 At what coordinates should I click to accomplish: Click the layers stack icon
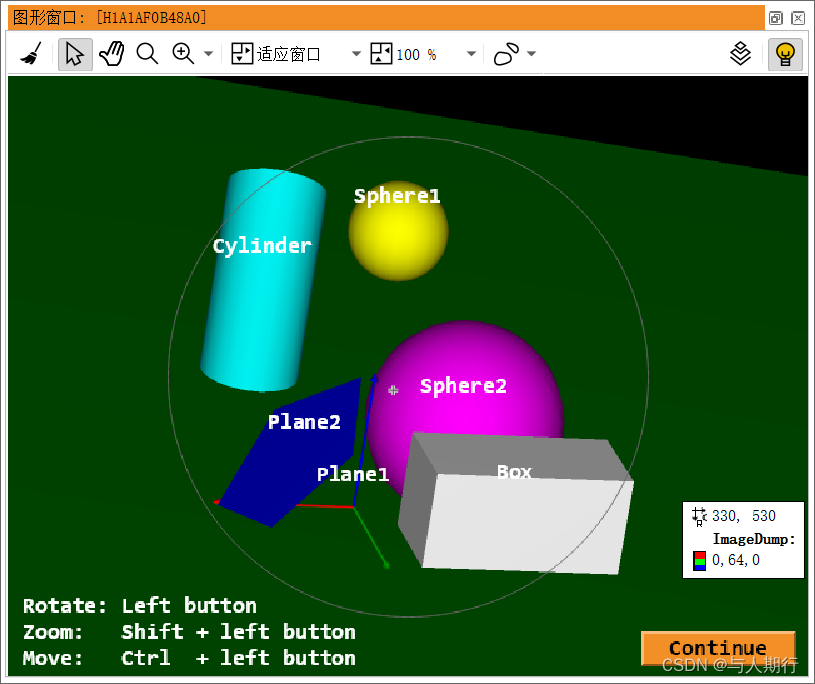click(x=741, y=54)
